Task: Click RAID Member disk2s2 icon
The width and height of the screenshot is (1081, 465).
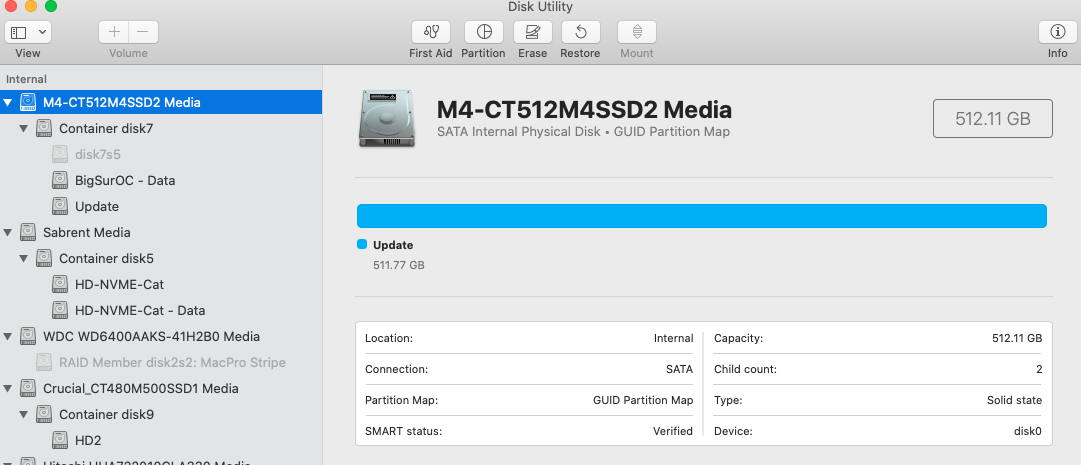Action: (x=43, y=362)
